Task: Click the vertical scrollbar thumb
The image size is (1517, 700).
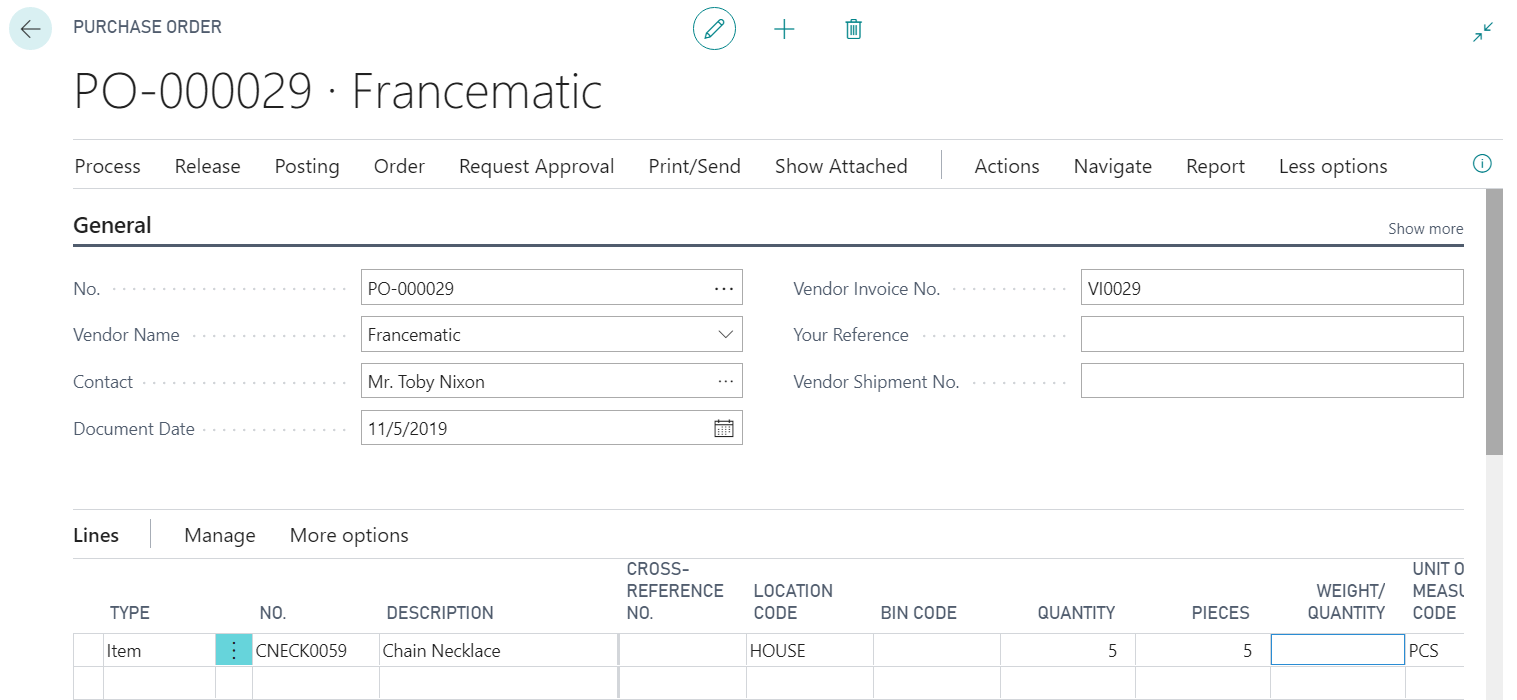Action: [x=1494, y=321]
